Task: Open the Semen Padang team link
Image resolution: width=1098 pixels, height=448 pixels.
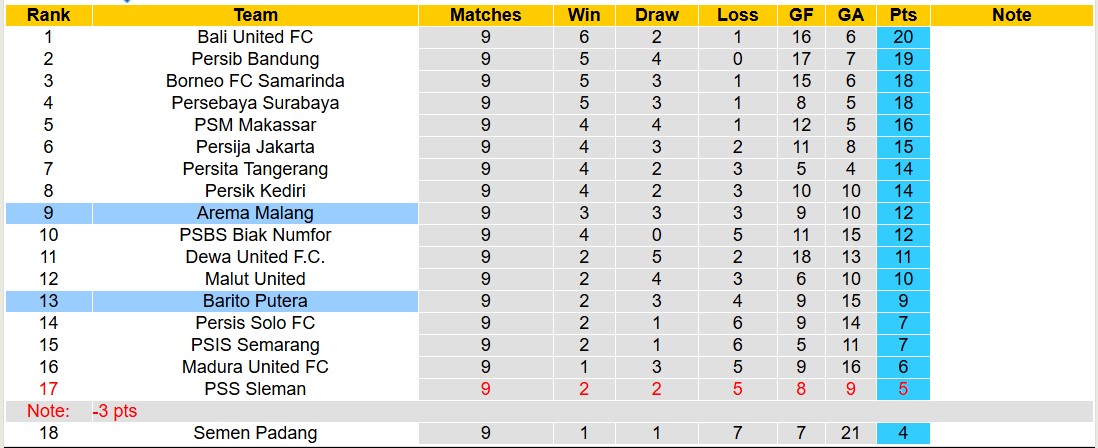Action: coord(255,433)
